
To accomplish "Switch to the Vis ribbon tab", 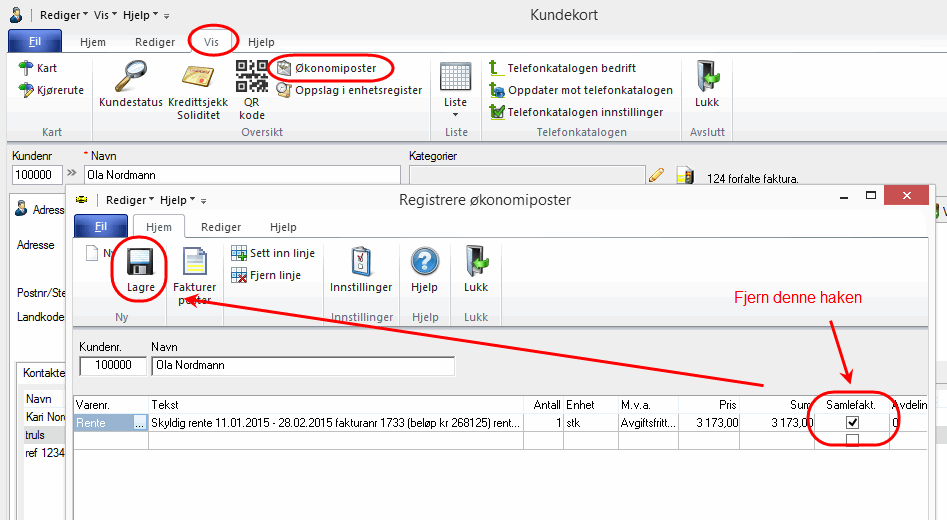I will pos(211,42).
